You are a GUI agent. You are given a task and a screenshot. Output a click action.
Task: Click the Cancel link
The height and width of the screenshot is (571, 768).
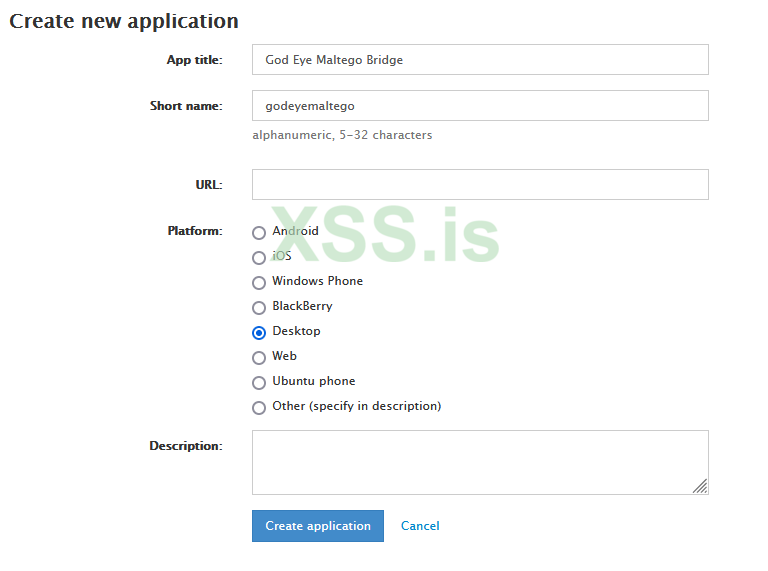pos(420,526)
